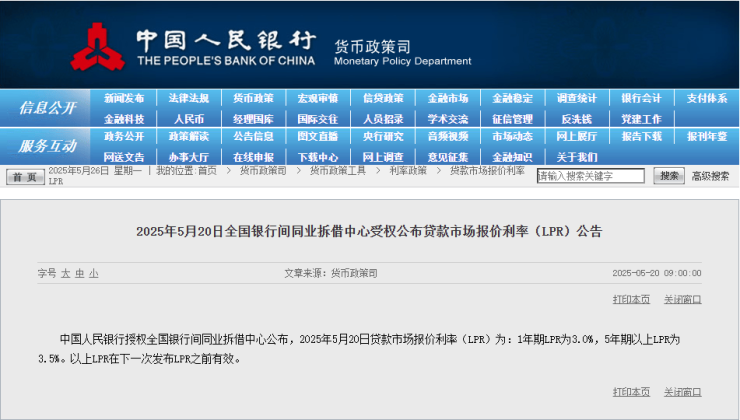Set font size to 小
740x420 pixels.
[x=93, y=273]
